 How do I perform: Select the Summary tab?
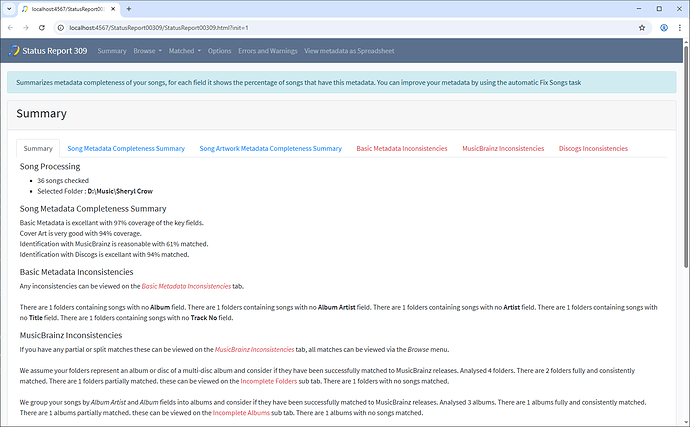(x=38, y=148)
